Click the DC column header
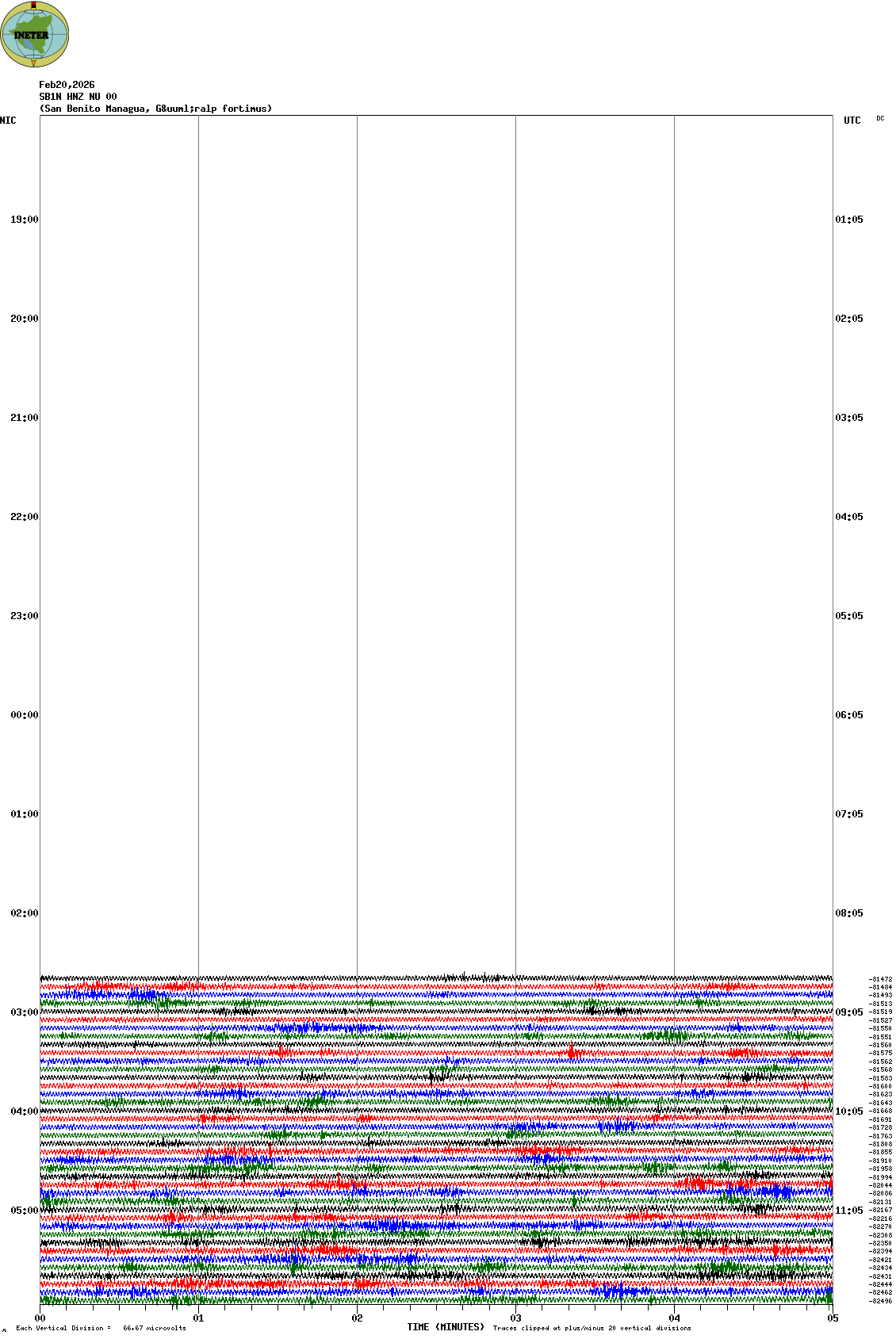The height and width of the screenshot is (1339, 896). (880, 119)
